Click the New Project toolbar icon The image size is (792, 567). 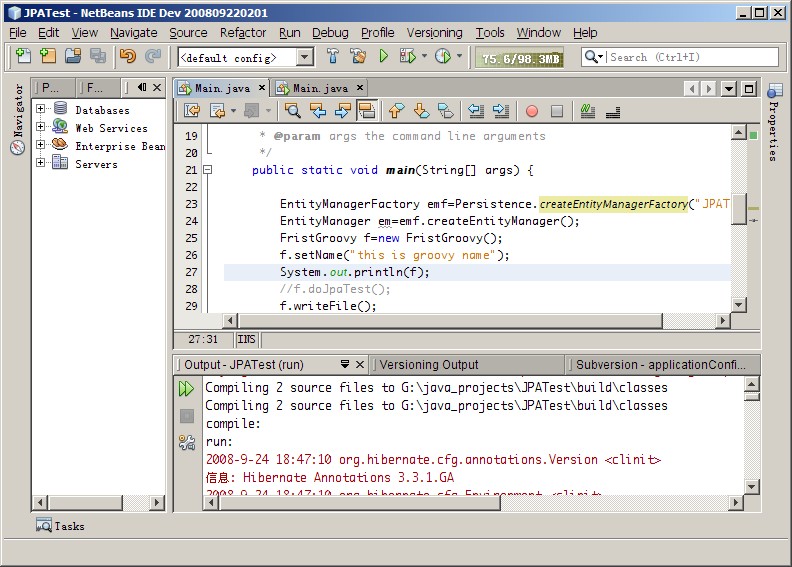[x=48, y=56]
